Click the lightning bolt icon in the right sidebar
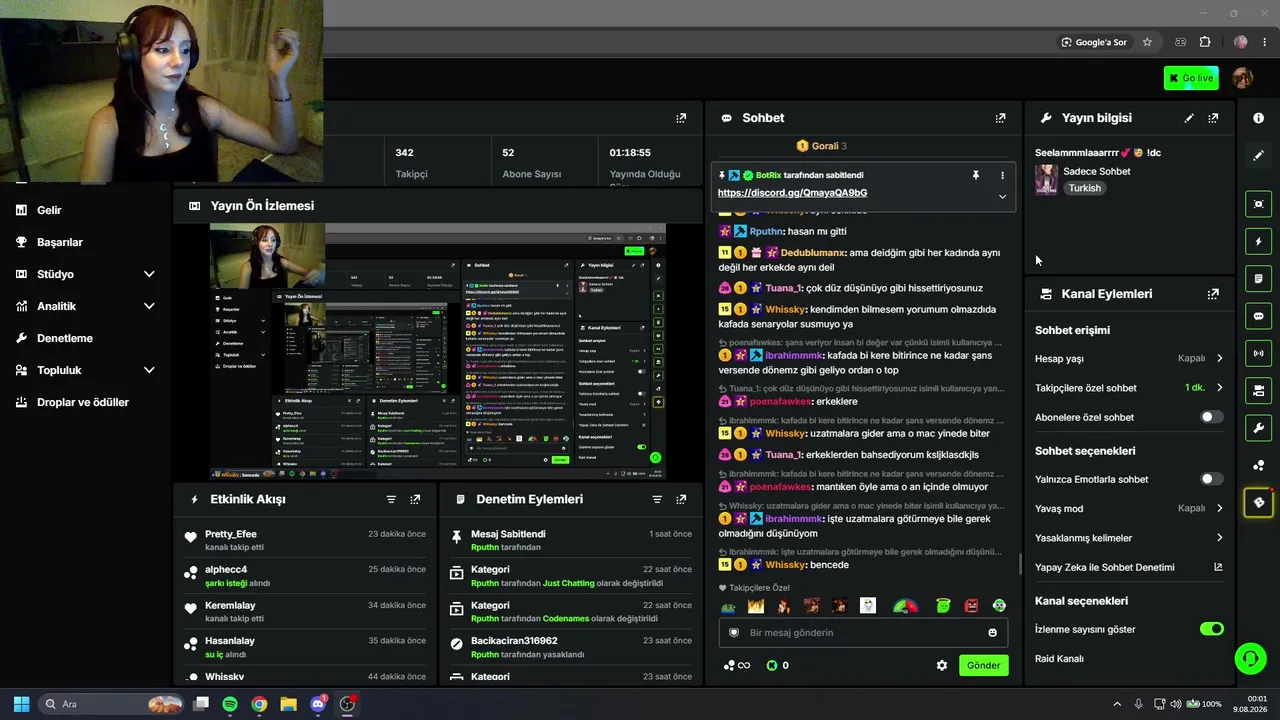Viewport: 1280px width, 720px height. [1258, 242]
